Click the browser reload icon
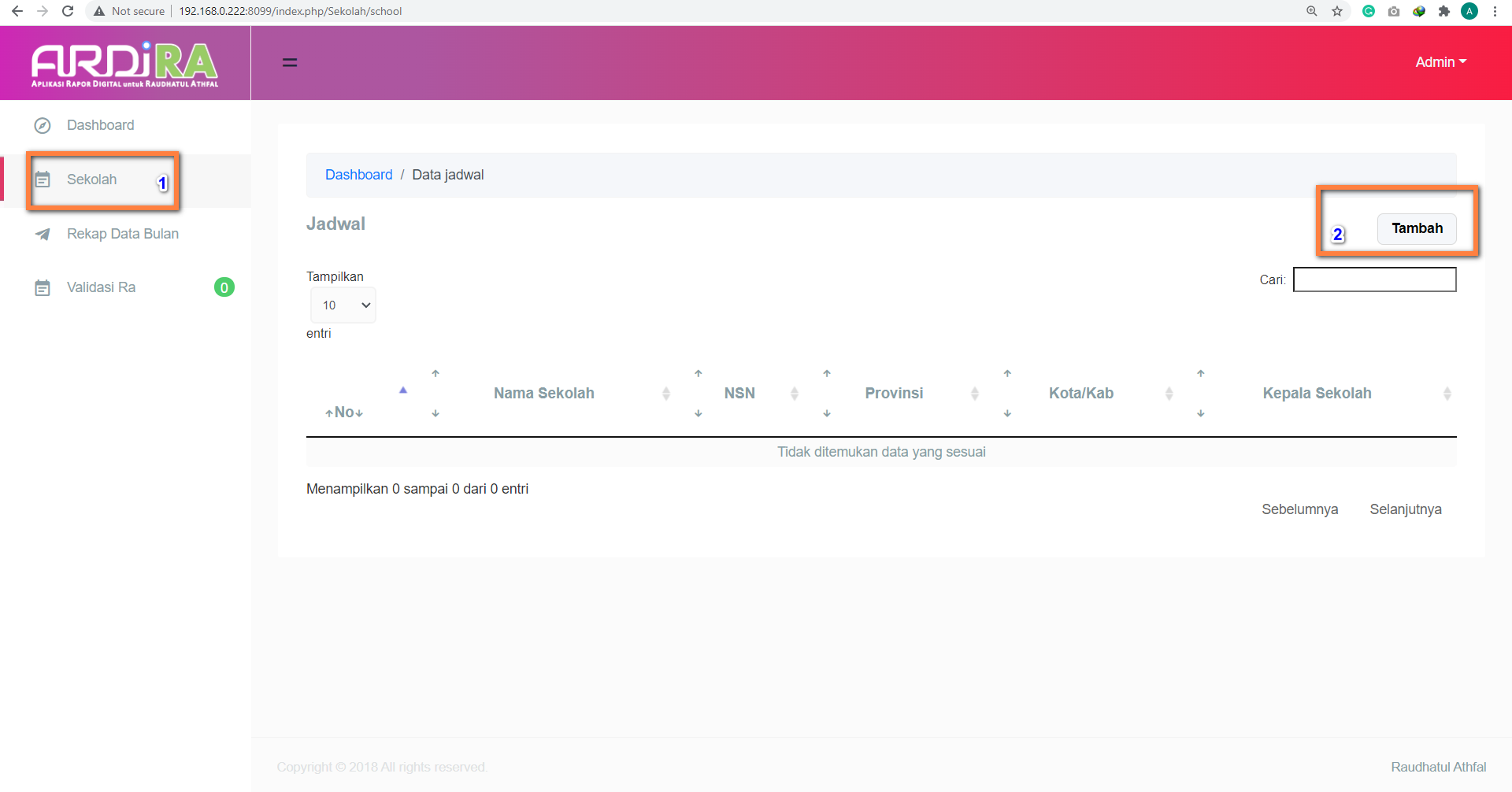This screenshot has height=792, width=1512. [x=68, y=11]
